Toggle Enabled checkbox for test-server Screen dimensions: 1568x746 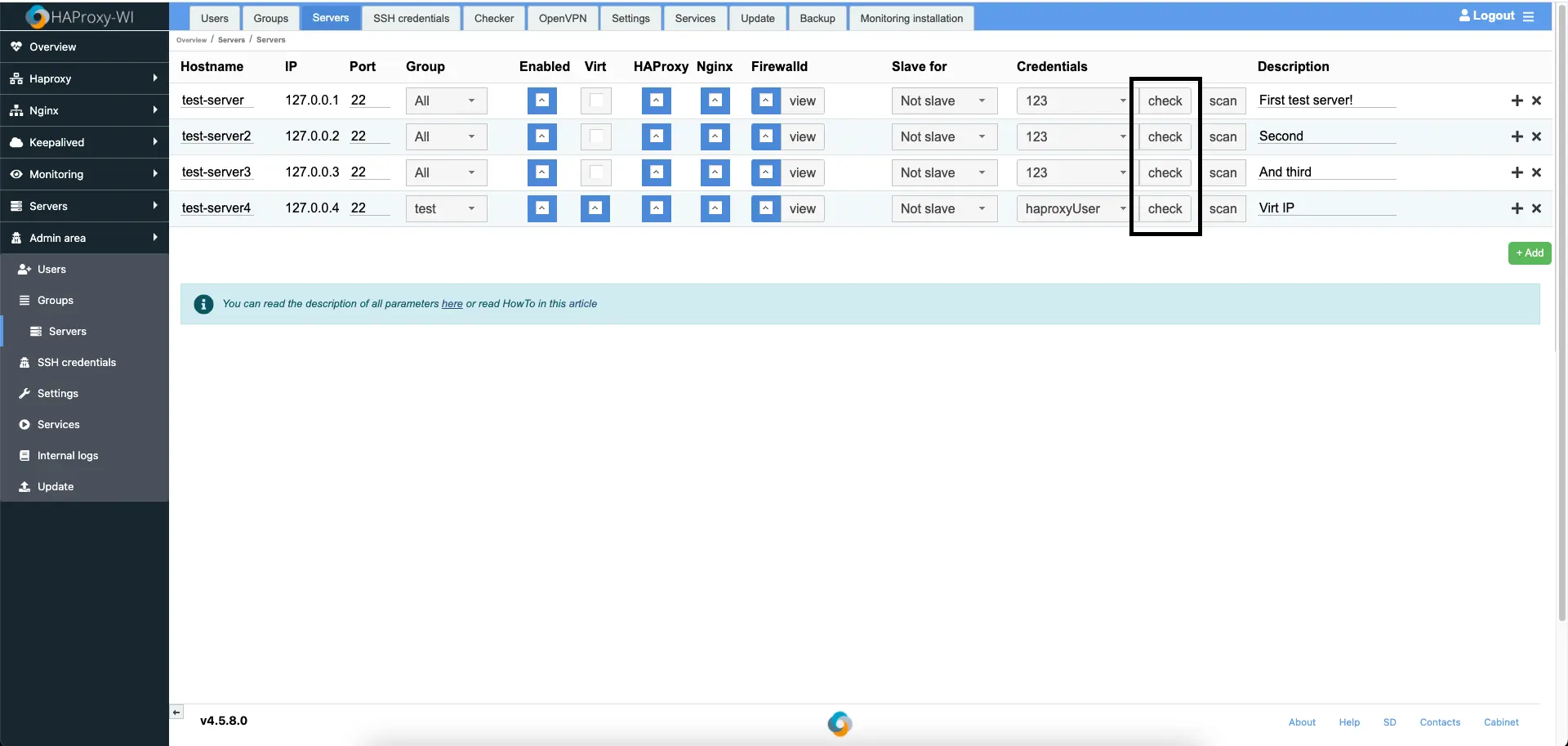click(542, 101)
